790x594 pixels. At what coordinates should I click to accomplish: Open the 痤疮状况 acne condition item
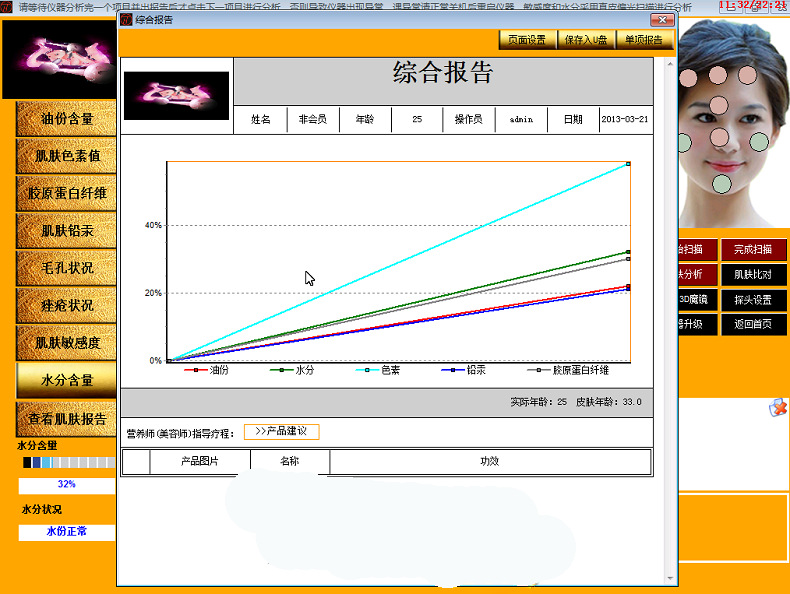pos(67,305)
